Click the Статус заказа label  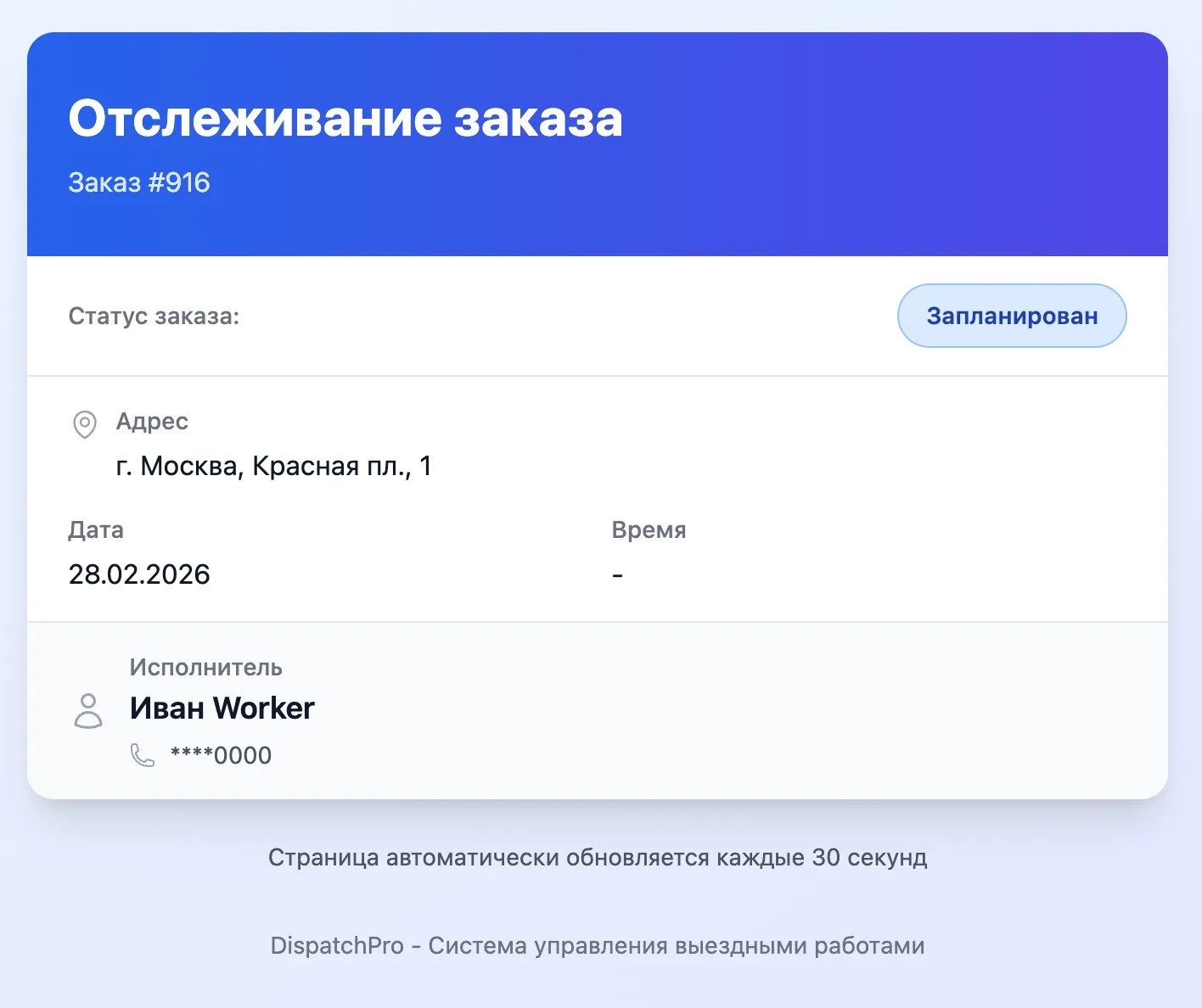153,316
